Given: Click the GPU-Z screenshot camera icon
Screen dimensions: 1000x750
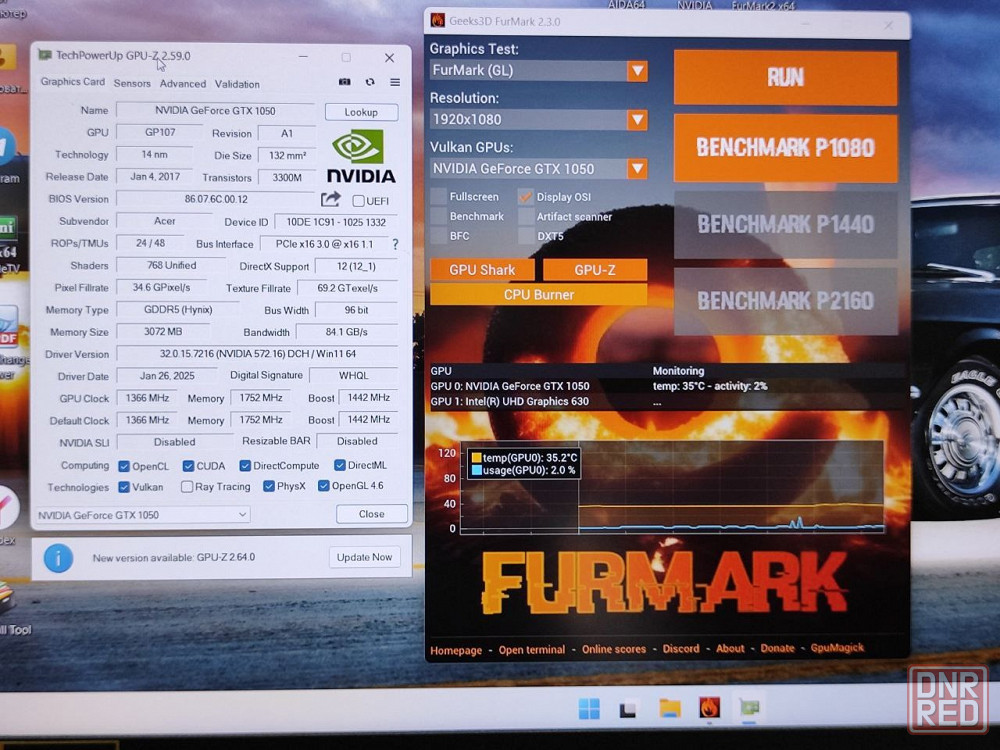Looking at the screenshot, I should point(344,82).
